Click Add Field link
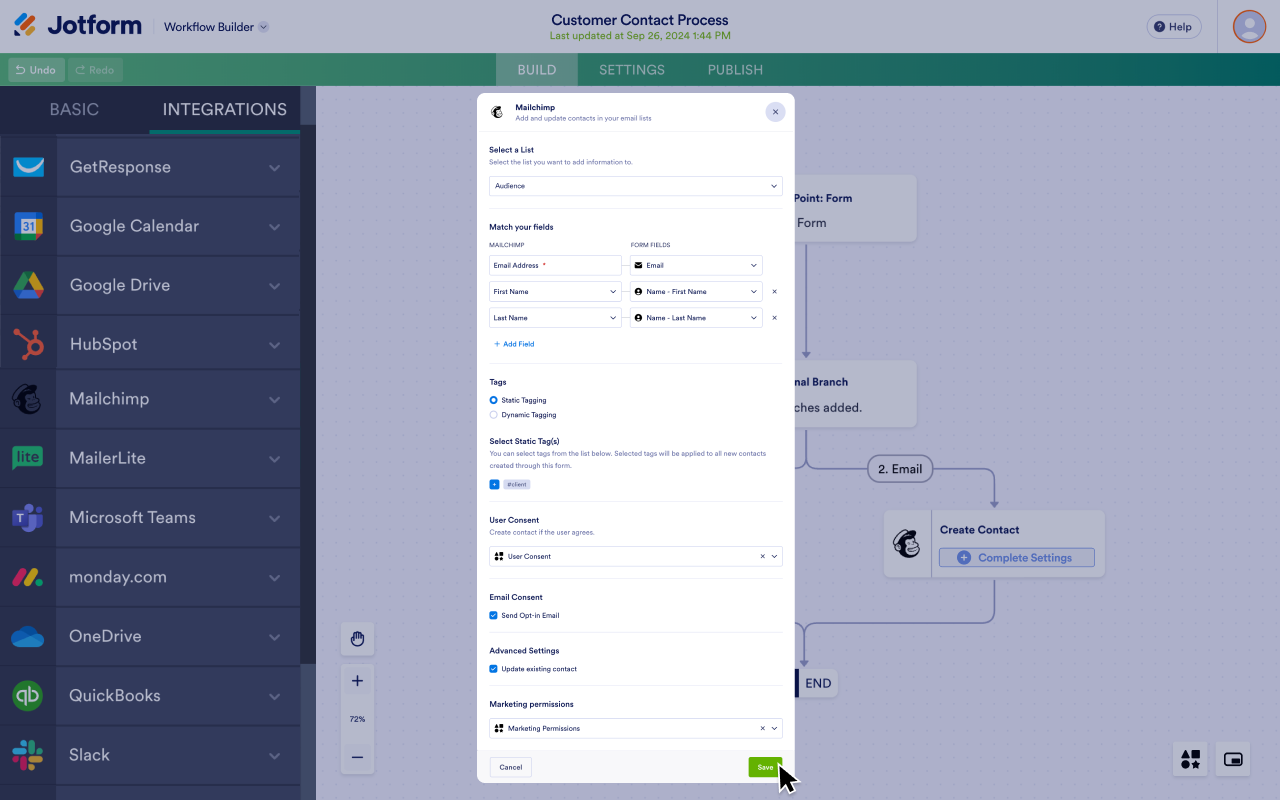 point(514,344)
